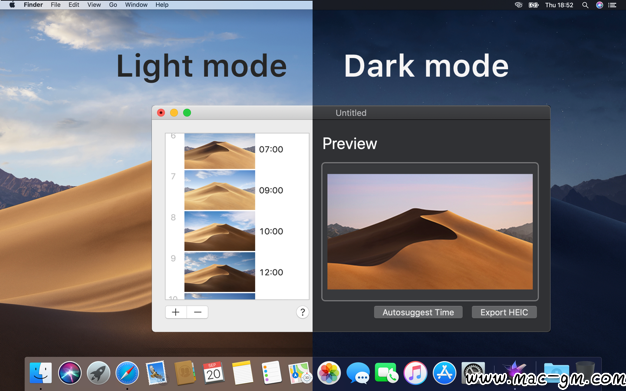Open Launchpad rocket icon in Dock
The height and width of the screenshot is (391, 626).
[x=99, y=373]
